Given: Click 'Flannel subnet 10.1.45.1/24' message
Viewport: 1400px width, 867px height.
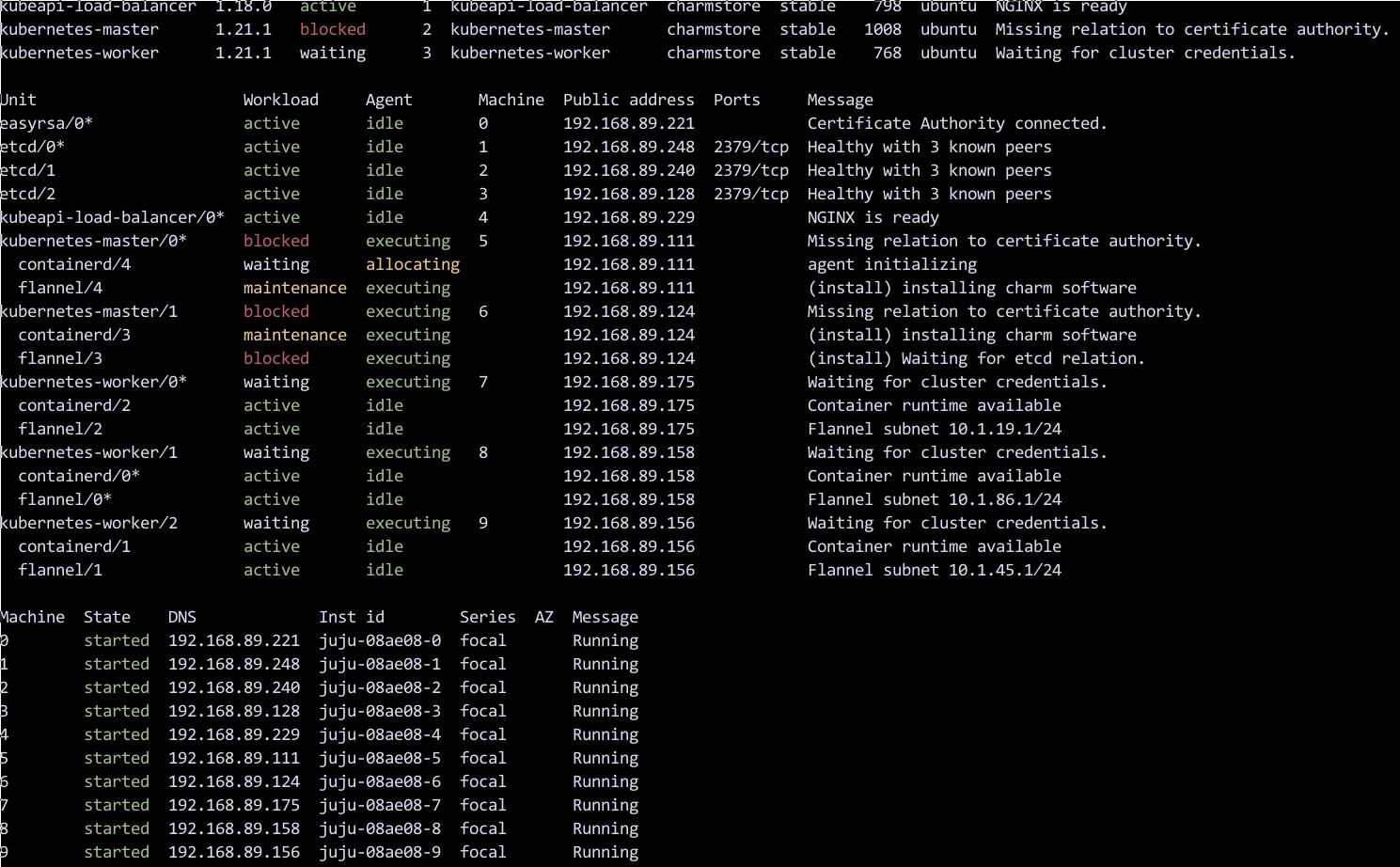Looking at the screenshot, I should pyautogui.click(x=935, y=570).
